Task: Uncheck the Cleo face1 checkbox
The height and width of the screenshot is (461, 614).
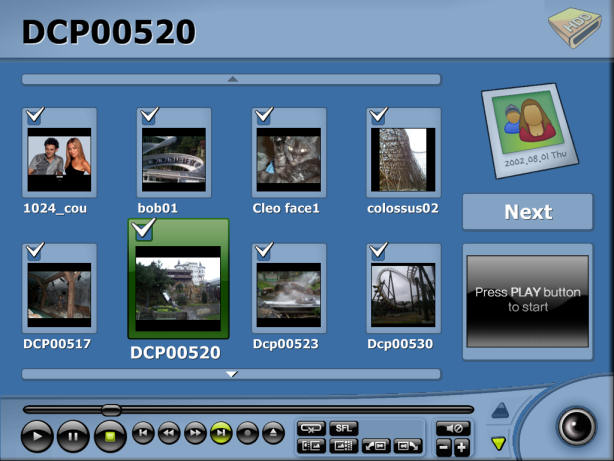Action: 264,115
